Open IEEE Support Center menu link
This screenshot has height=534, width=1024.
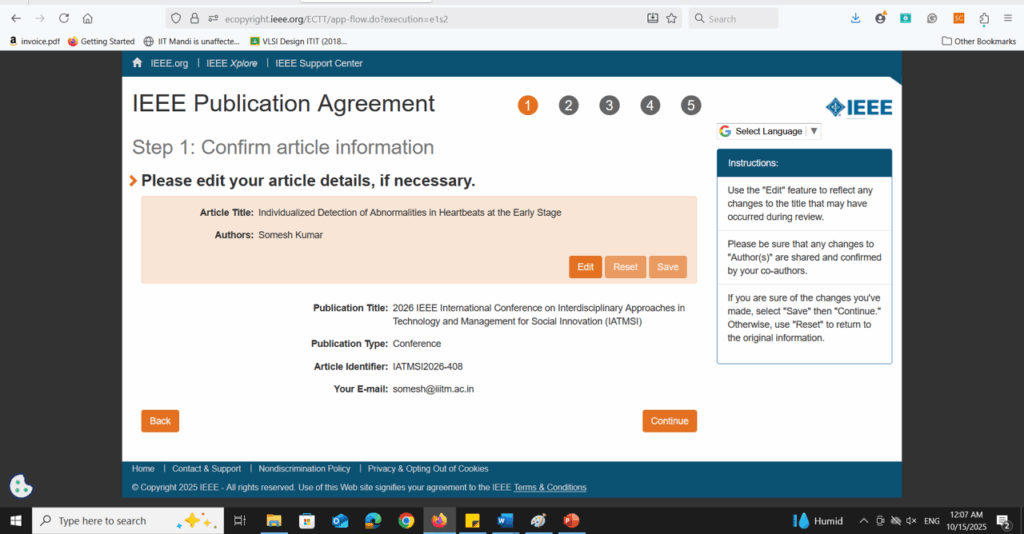coord(319,63)
